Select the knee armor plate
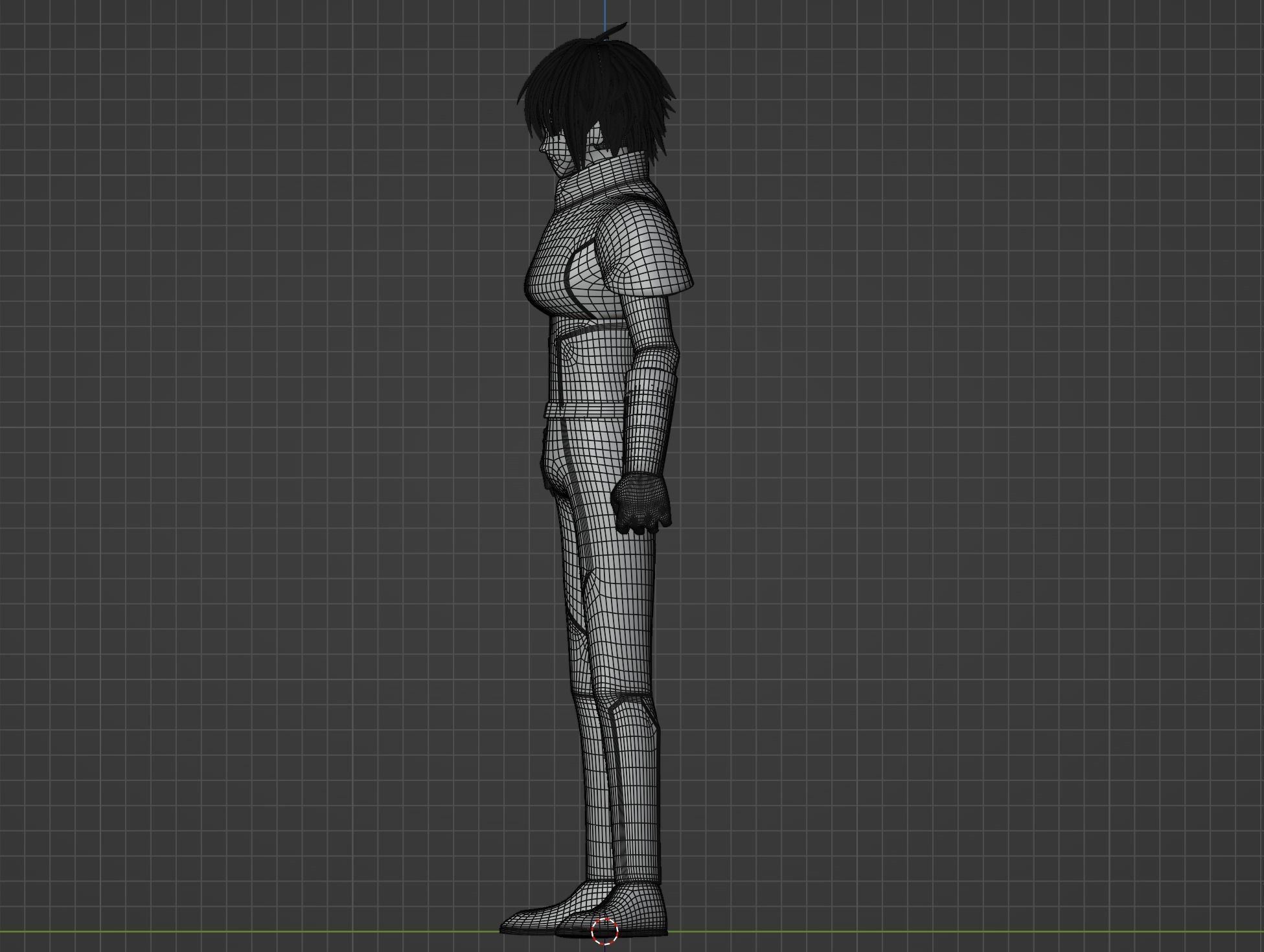 coord(632,712)
